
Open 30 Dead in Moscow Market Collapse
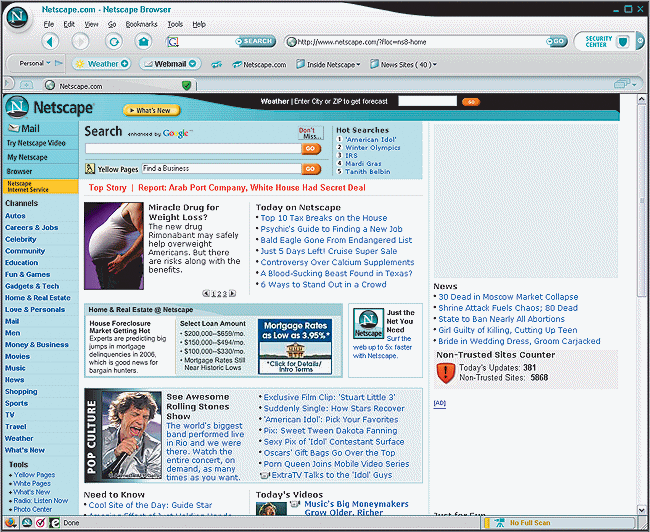click(508, 297)
